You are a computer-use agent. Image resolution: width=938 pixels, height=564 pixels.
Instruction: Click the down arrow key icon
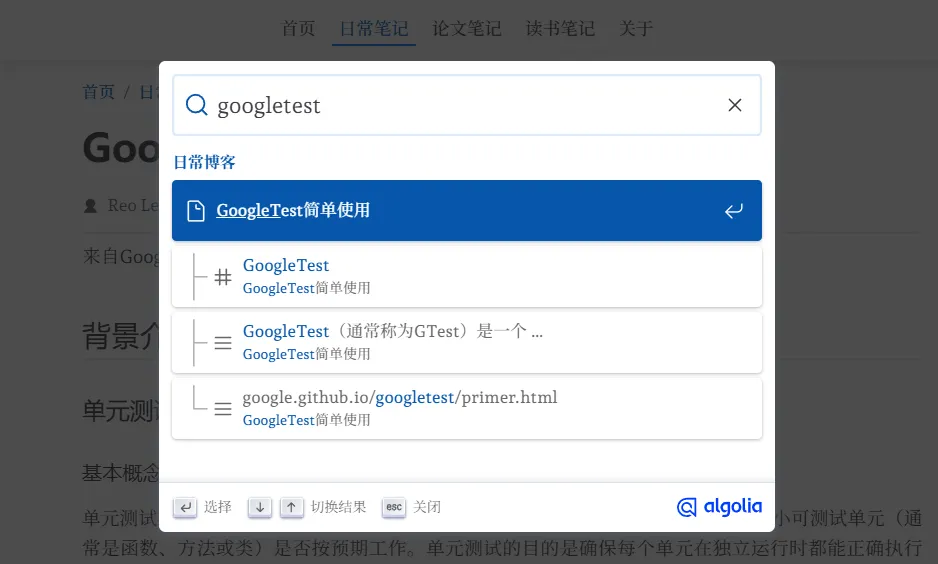pos(260,507)
